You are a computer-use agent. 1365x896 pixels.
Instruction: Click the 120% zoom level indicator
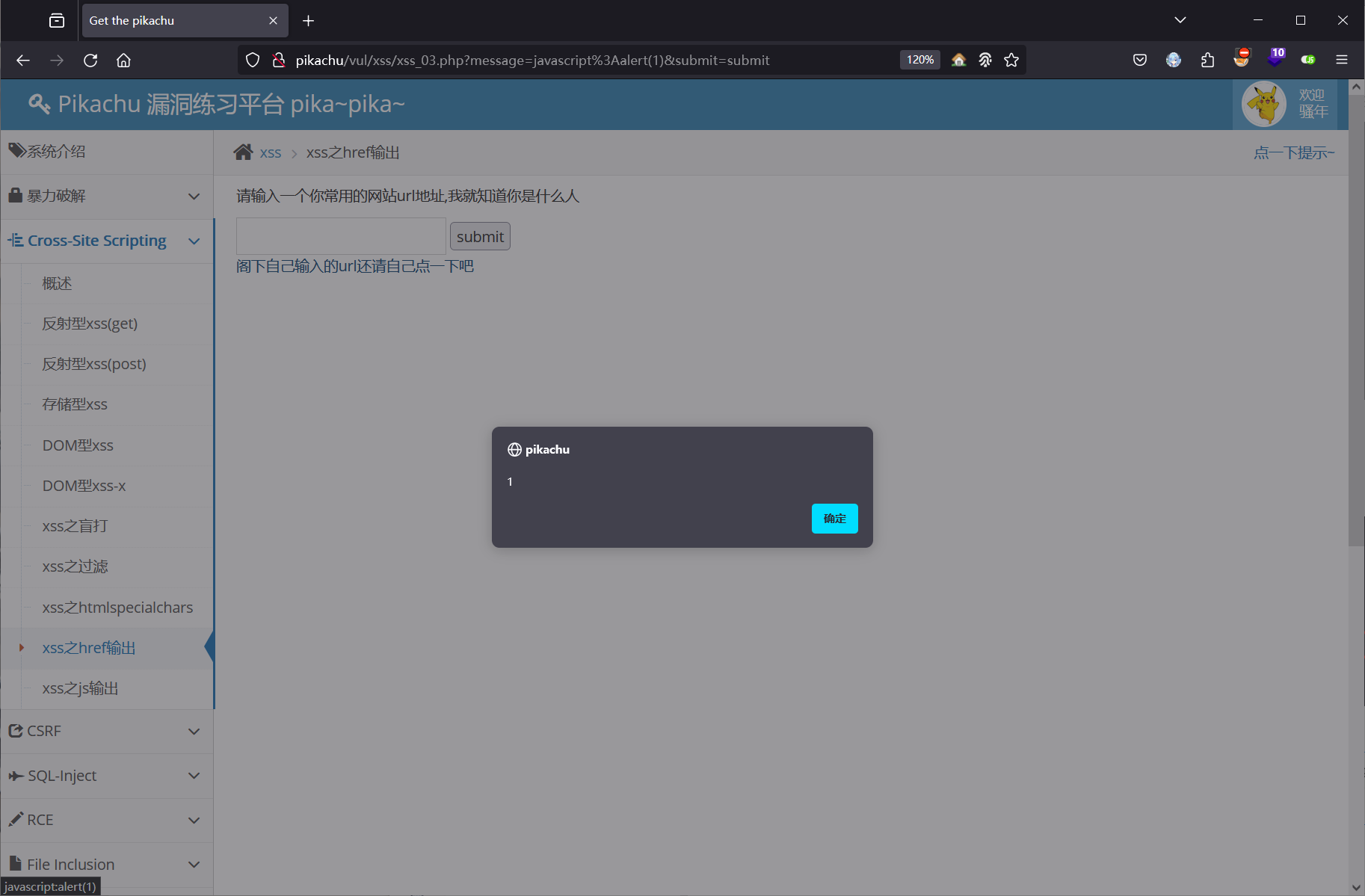click(x=920, y=60)
